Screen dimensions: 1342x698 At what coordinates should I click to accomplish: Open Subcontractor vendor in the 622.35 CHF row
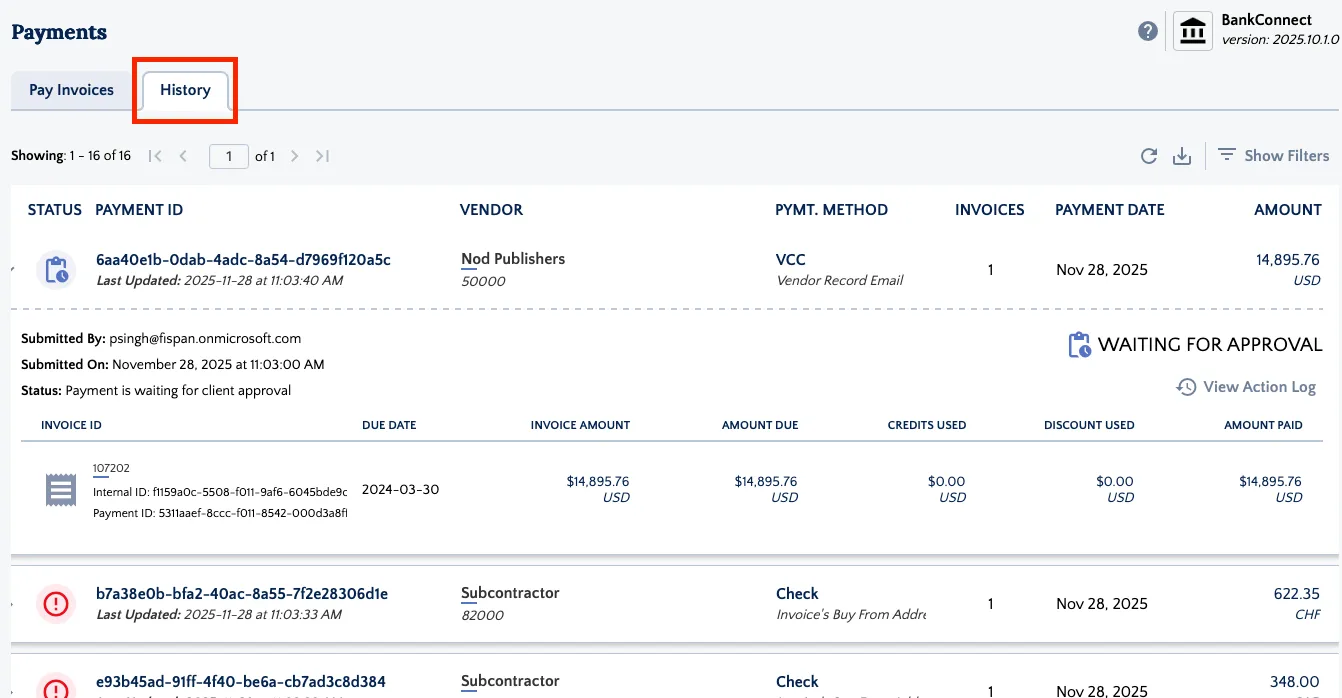click(x=510, y=593)
